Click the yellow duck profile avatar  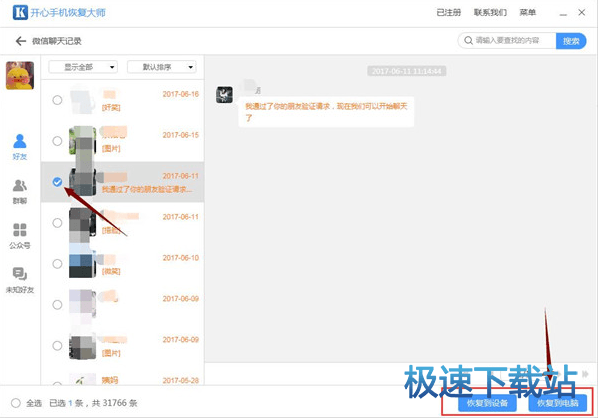coord(20,75)
